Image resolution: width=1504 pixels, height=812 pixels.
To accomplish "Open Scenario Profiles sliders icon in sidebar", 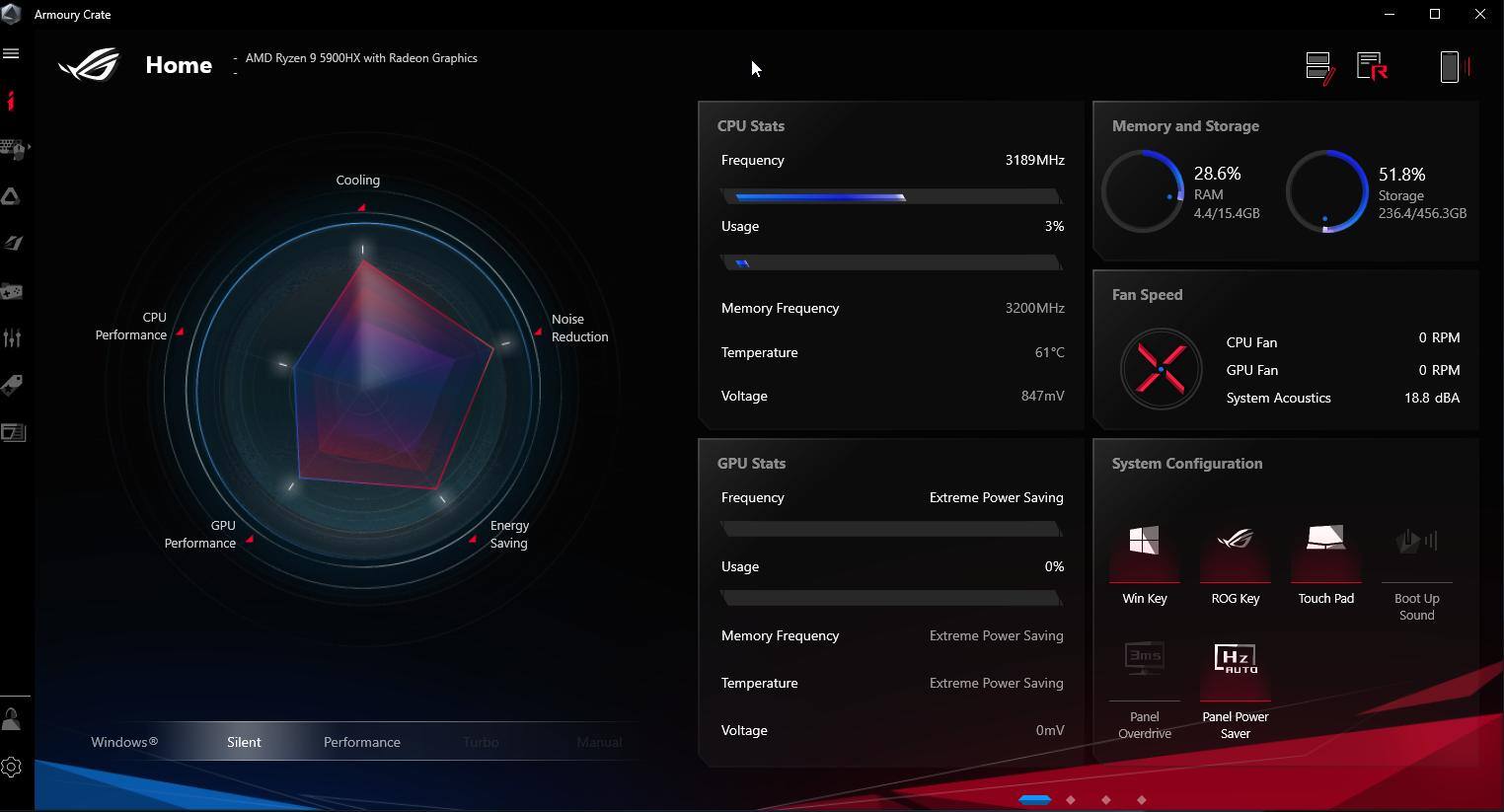I will point(12,338).
